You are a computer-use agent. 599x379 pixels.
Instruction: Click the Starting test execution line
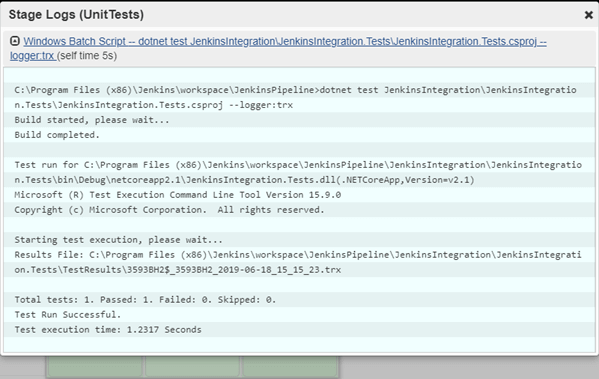click(118, 240)
